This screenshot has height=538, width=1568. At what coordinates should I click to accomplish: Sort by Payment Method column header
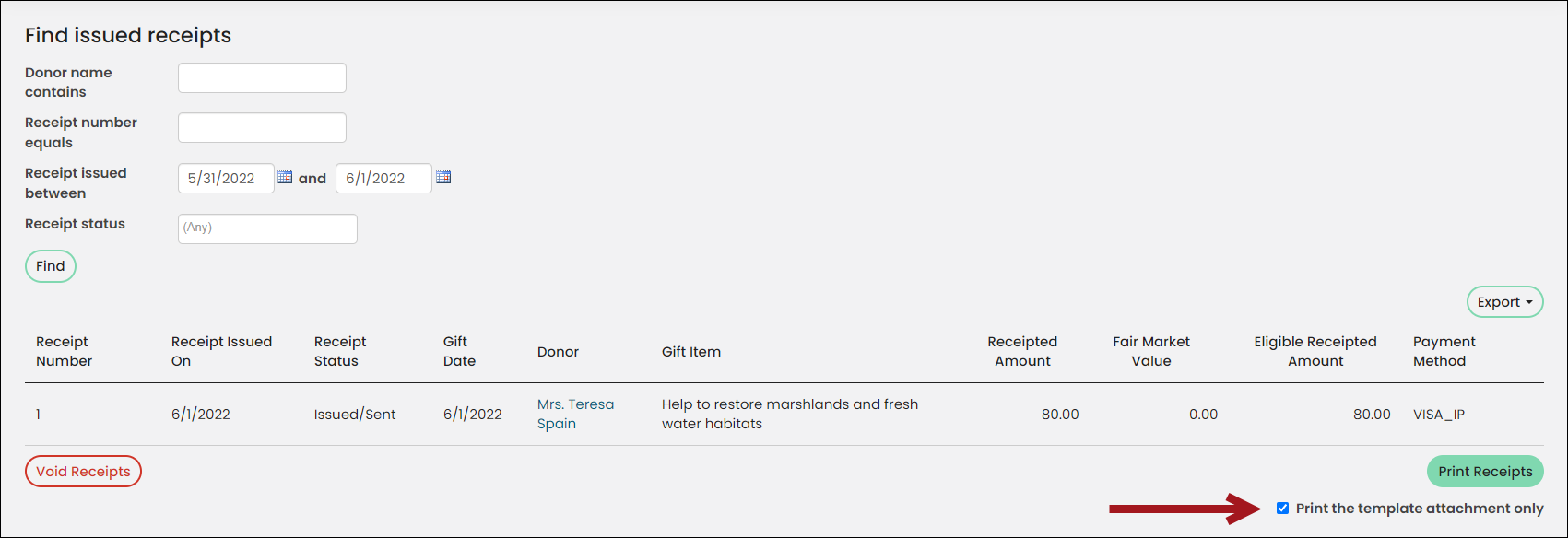[x=1444, y=351]
